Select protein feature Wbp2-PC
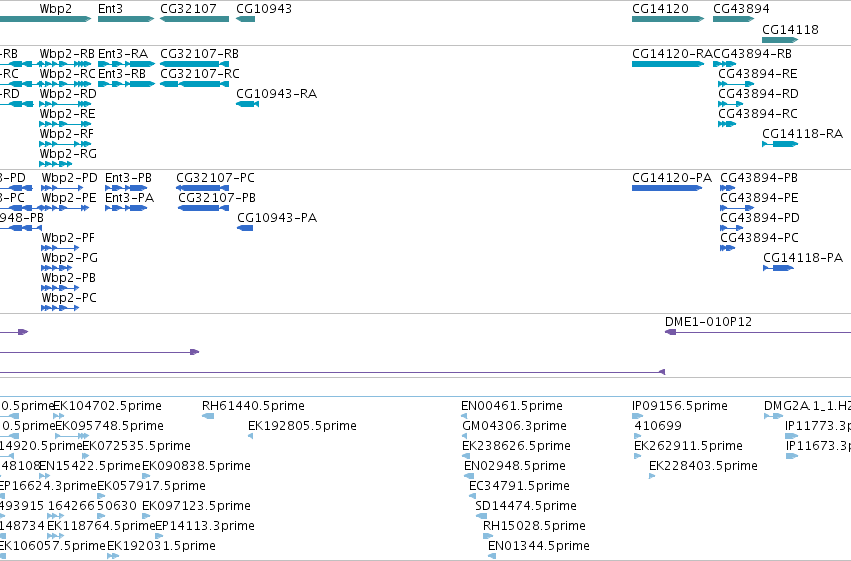Screen dimensions: 851x561 click(60, 308)
